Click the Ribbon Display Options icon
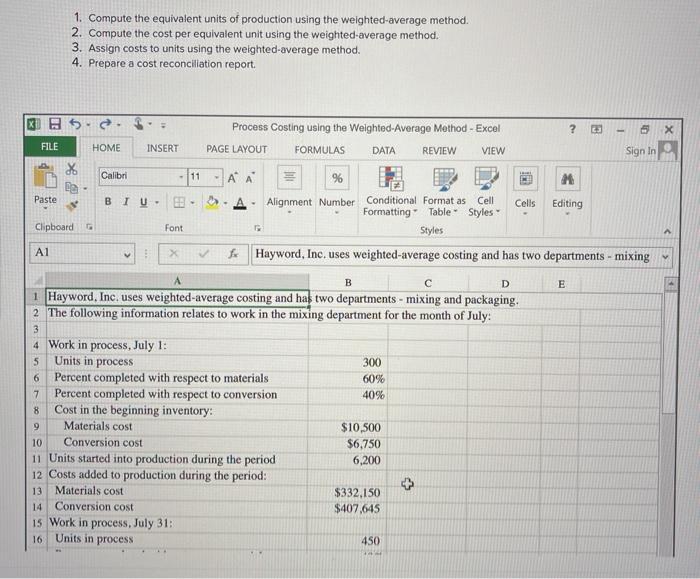The width and height of the screenshot is (700, 579). (596, 129)
